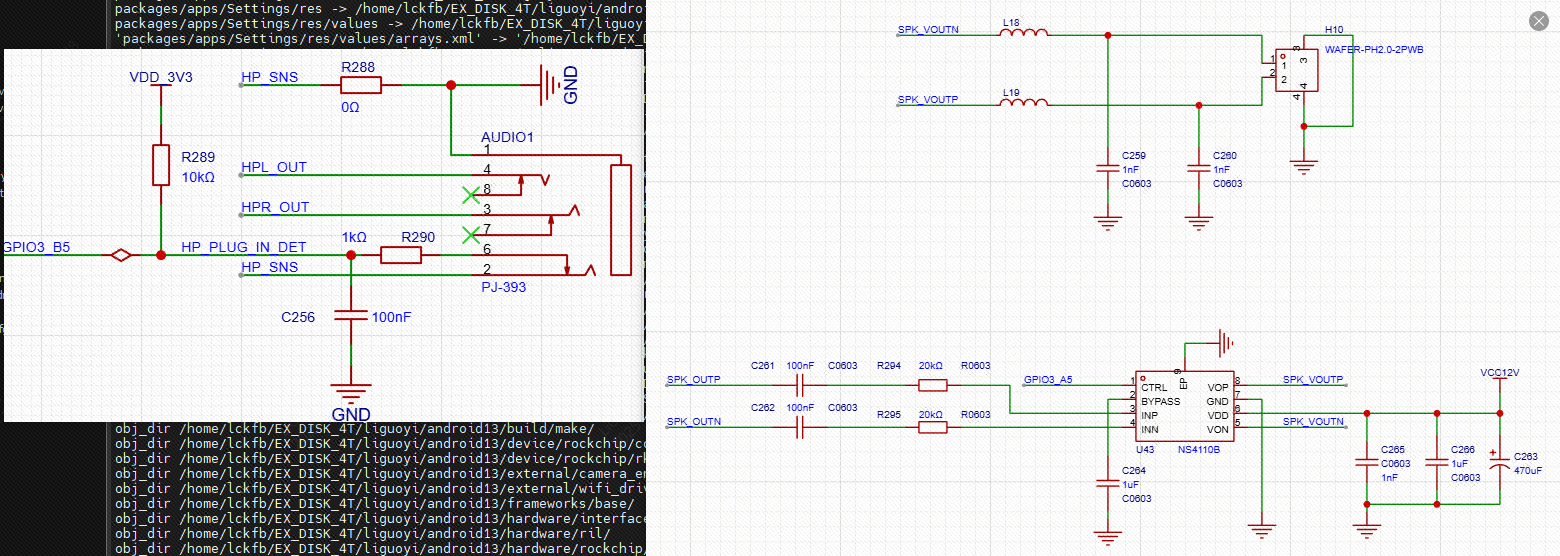
Task: Click the SPK_VOUTN label near L18
Action: coord(927,30)
